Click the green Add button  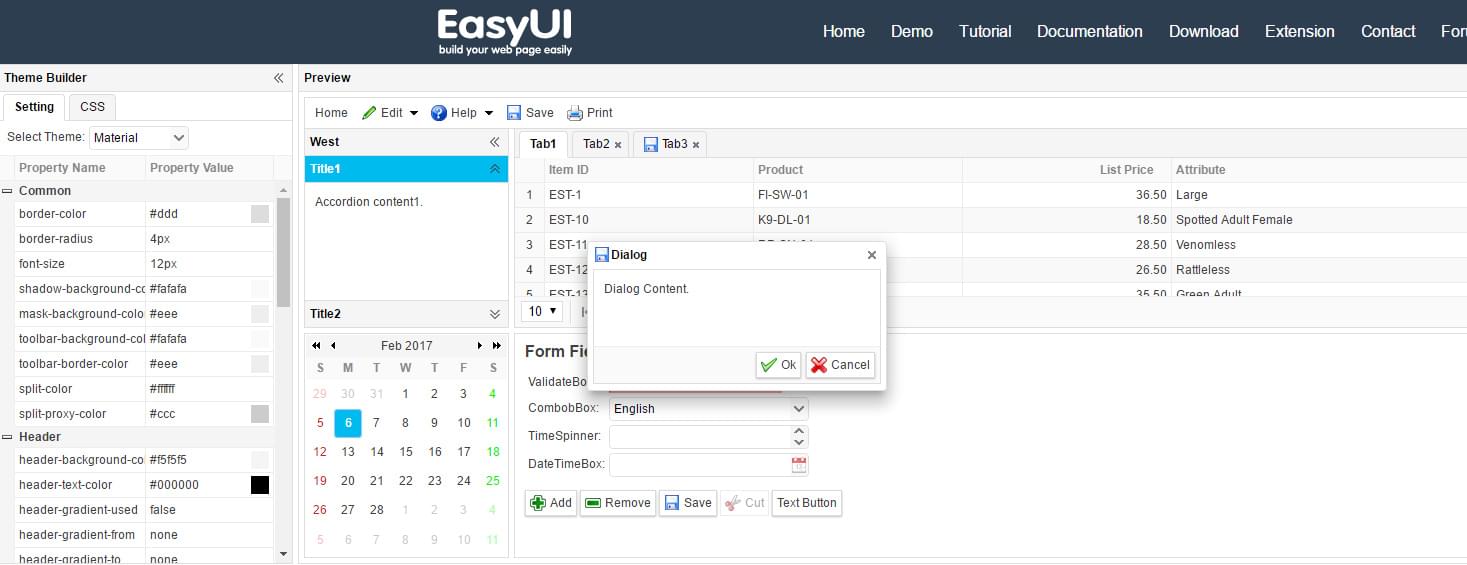(x=550, y=503)
